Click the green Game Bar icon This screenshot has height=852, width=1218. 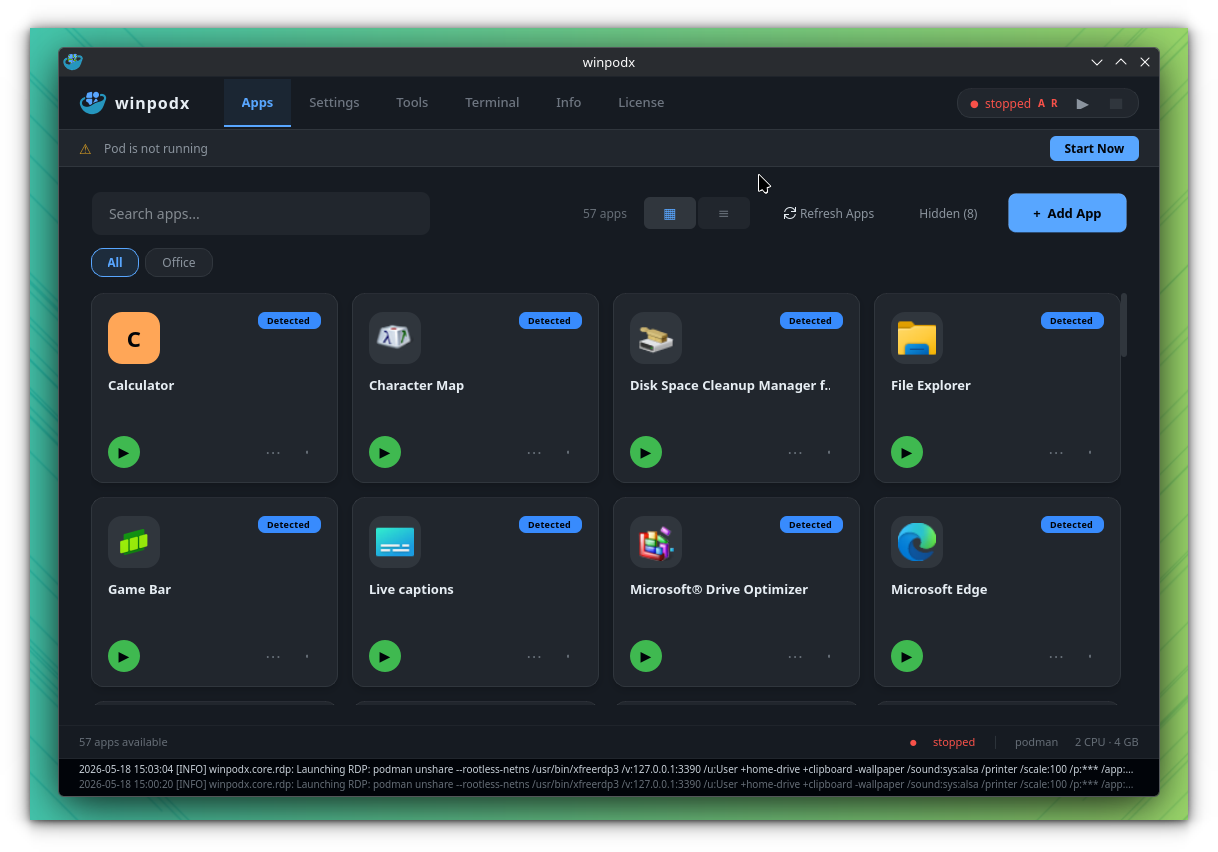pyautogui.click(x=134, y=542)
